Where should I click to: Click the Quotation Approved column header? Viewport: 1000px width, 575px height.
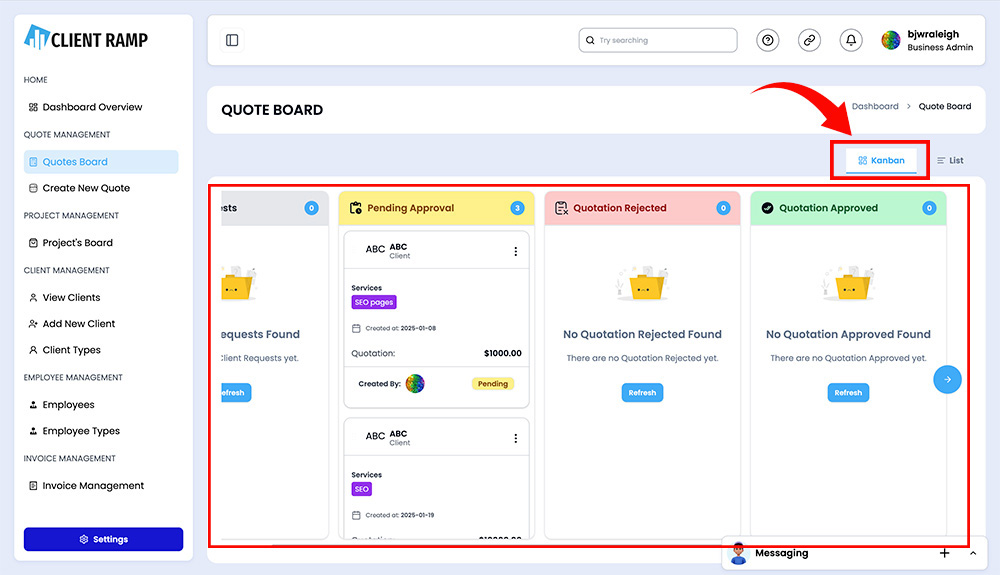[848, 208]
